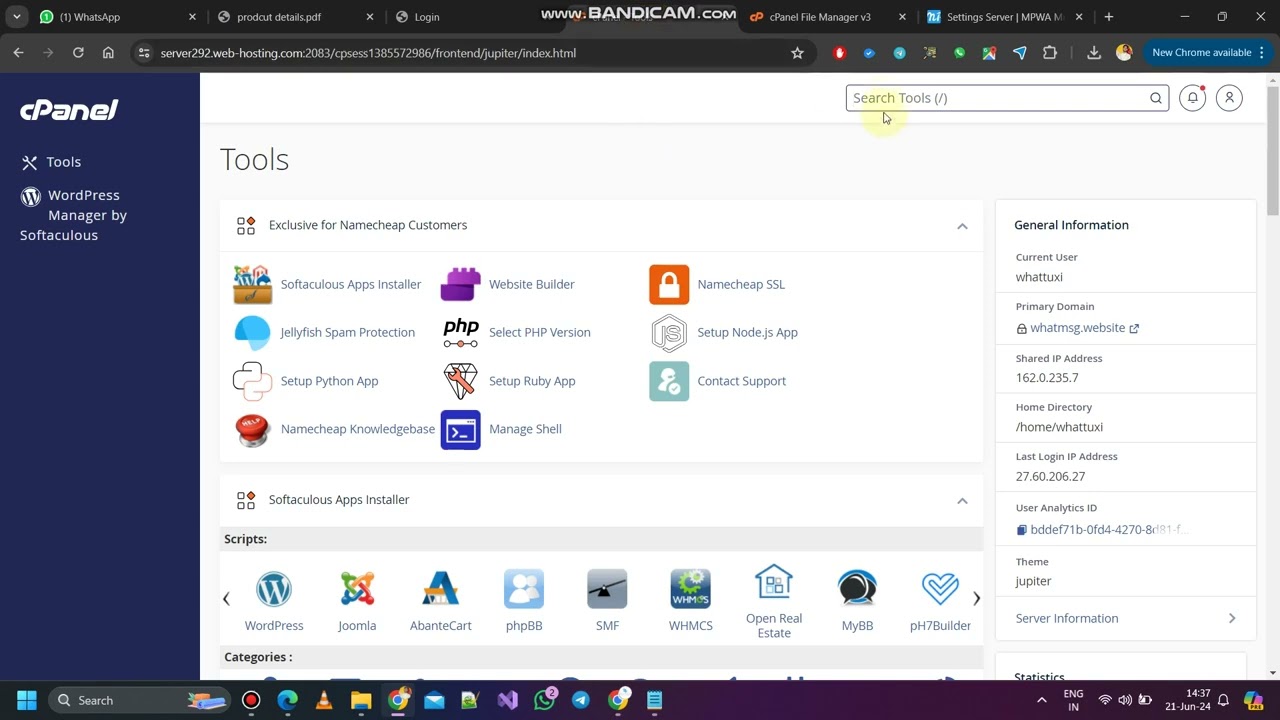Install Joomla script icon
The width and height of the screenshot is (1280, 720).
coord(357,589)
